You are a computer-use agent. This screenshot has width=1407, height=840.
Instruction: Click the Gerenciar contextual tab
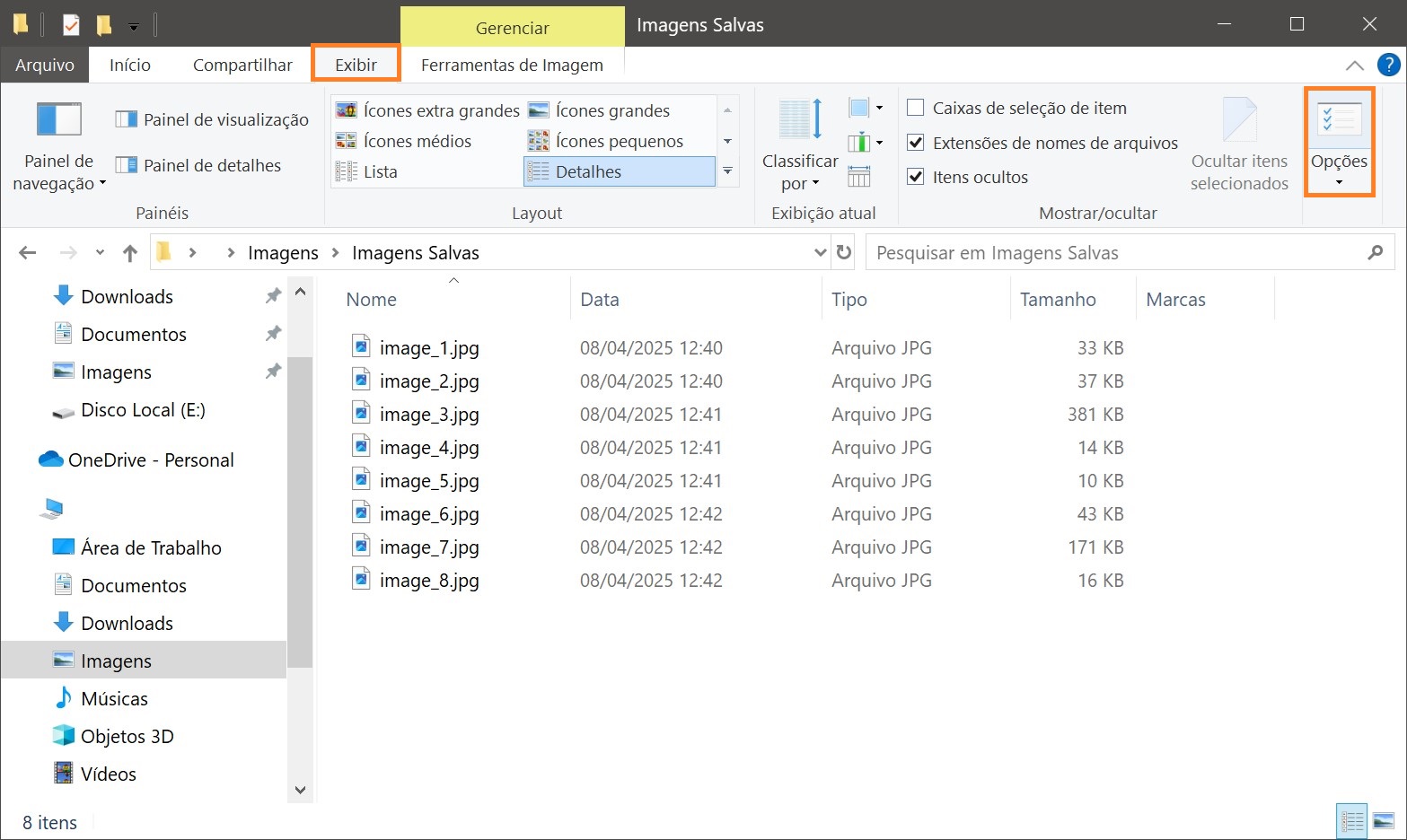[512, 28]
